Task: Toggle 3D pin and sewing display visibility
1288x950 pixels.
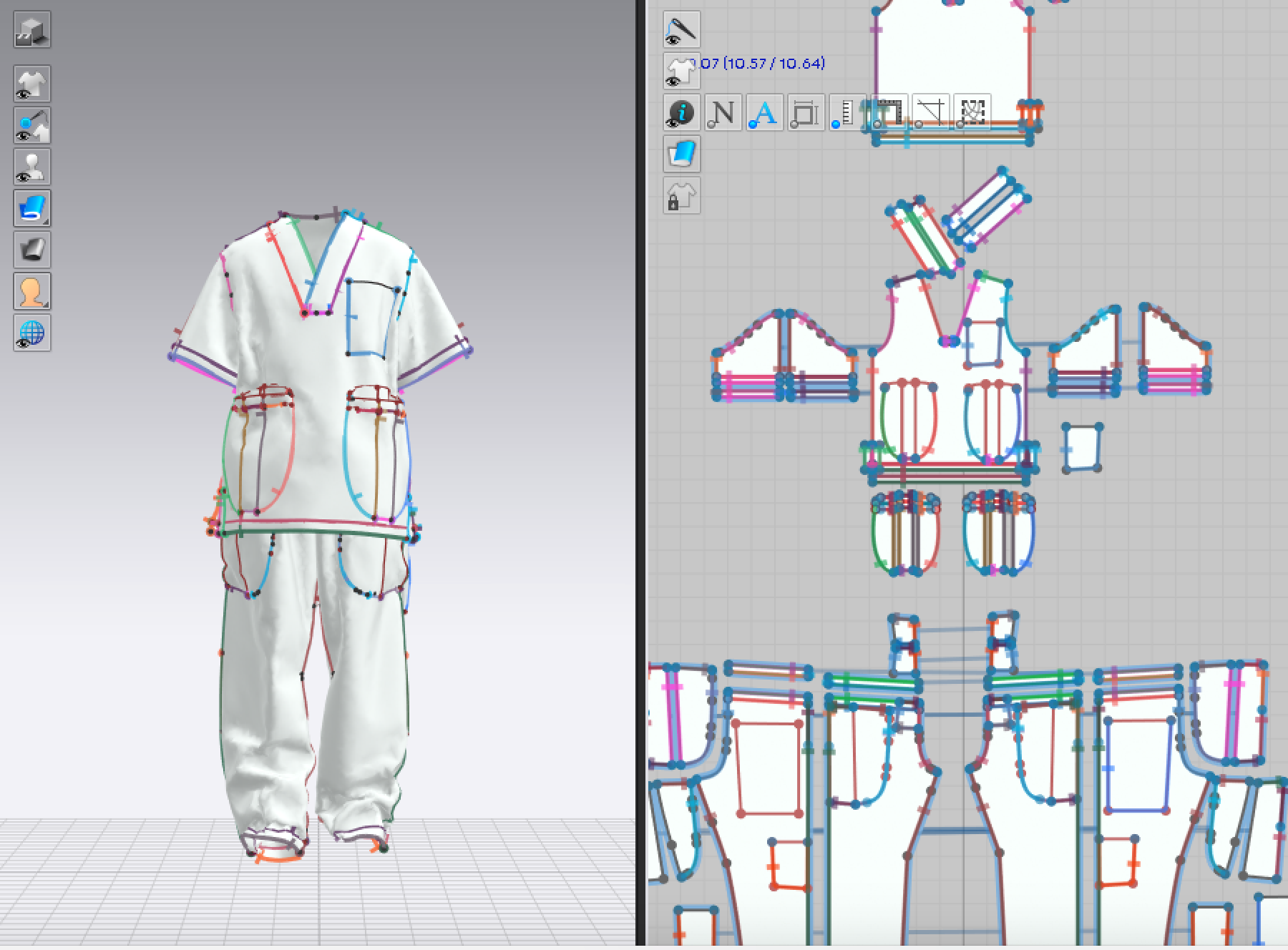Action: [x=32, y=125]
